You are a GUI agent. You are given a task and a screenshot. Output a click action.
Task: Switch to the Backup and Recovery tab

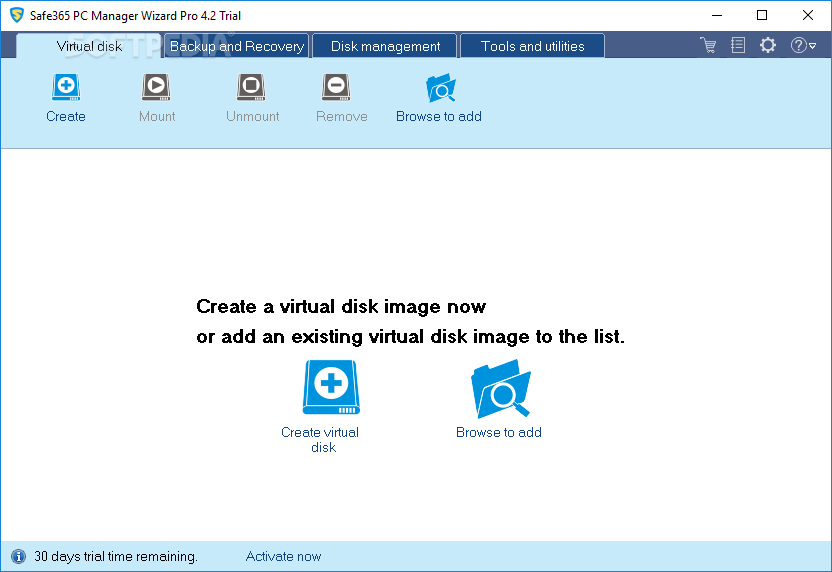tap(237, 46)
